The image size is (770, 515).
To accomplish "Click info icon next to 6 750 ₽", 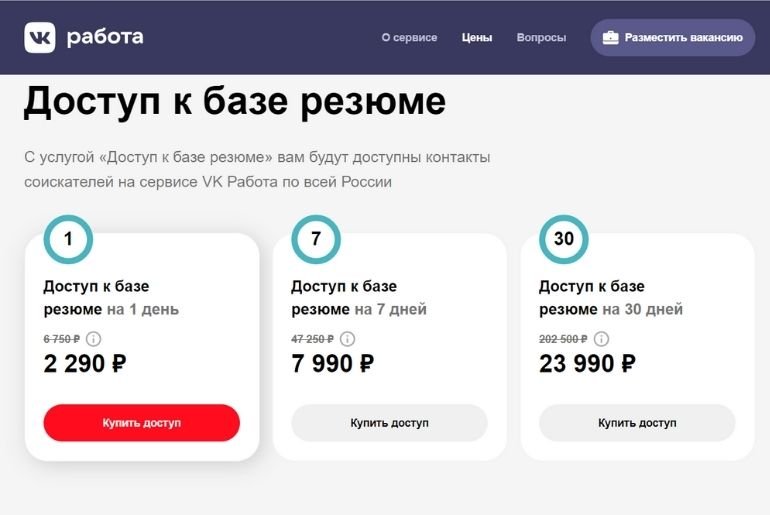I will click(x=94, y=339).
